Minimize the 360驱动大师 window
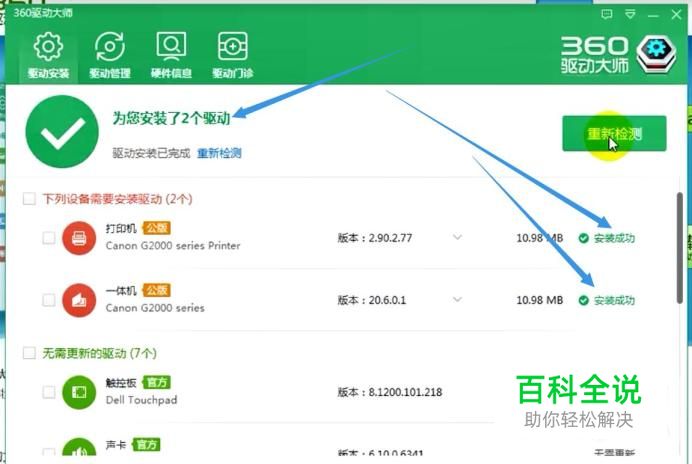 click(653, 15)
